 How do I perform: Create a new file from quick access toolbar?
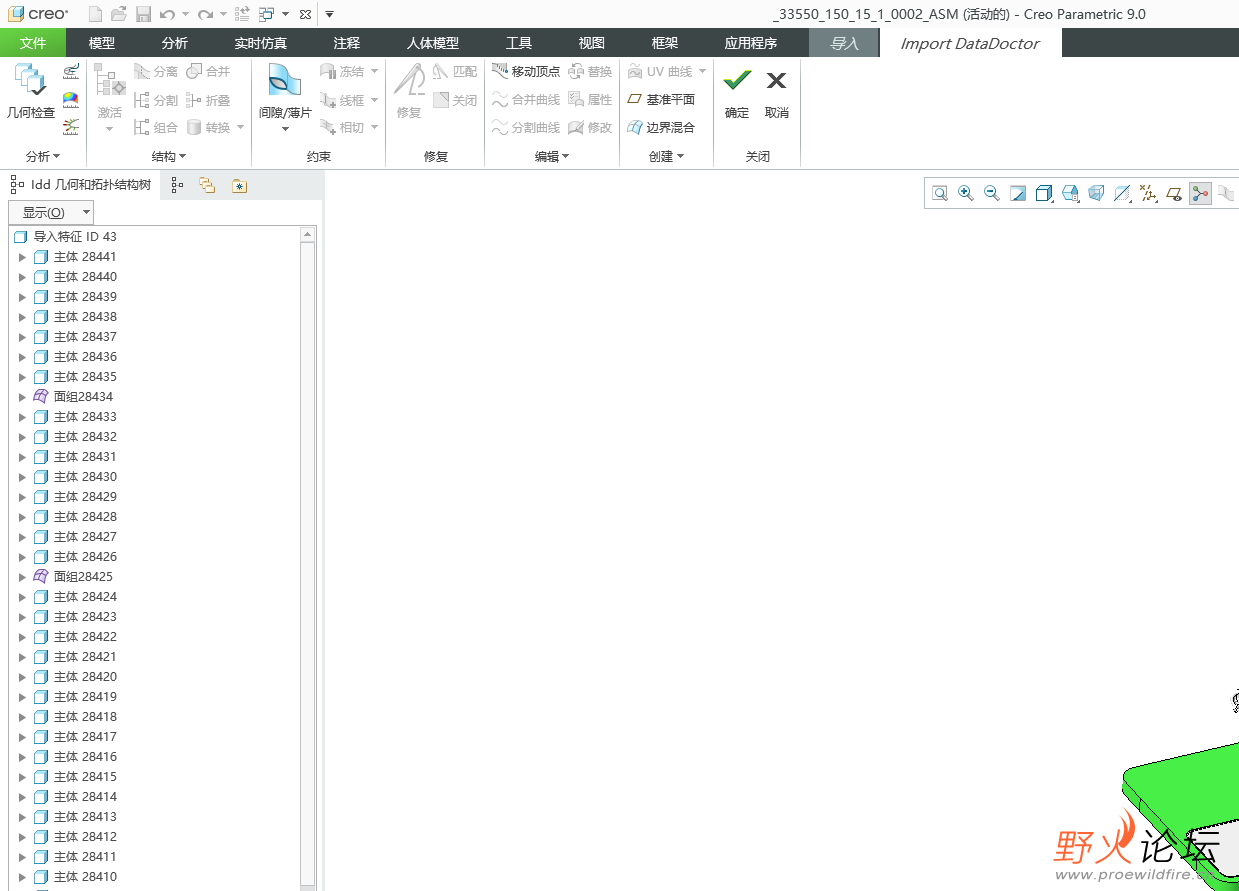click(95, 14)
